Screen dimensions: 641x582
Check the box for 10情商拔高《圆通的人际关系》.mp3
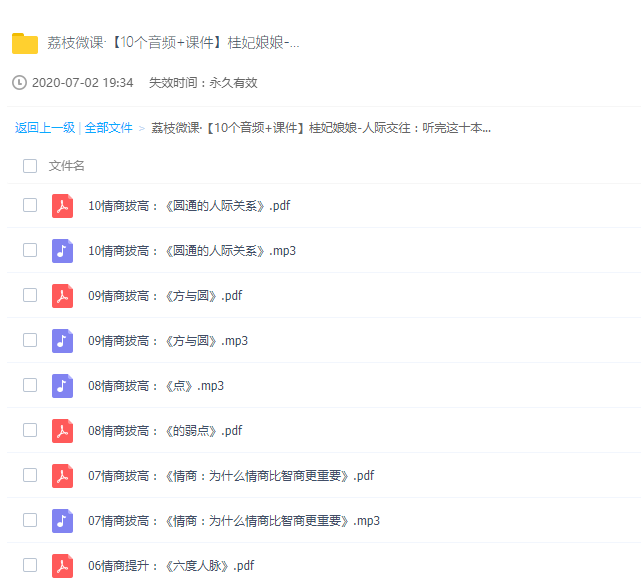[x=30, y=250]
